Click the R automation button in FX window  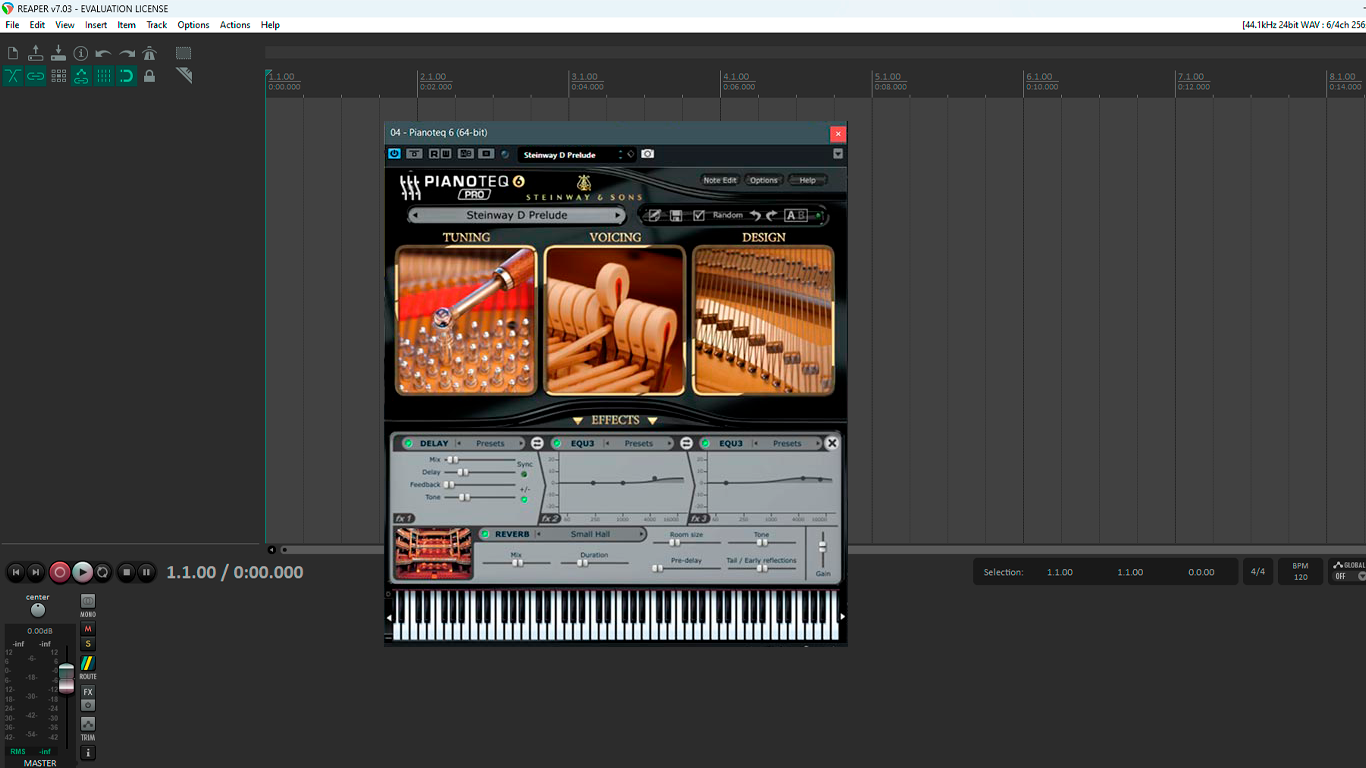pyautogui.click(x=434, y=154)
